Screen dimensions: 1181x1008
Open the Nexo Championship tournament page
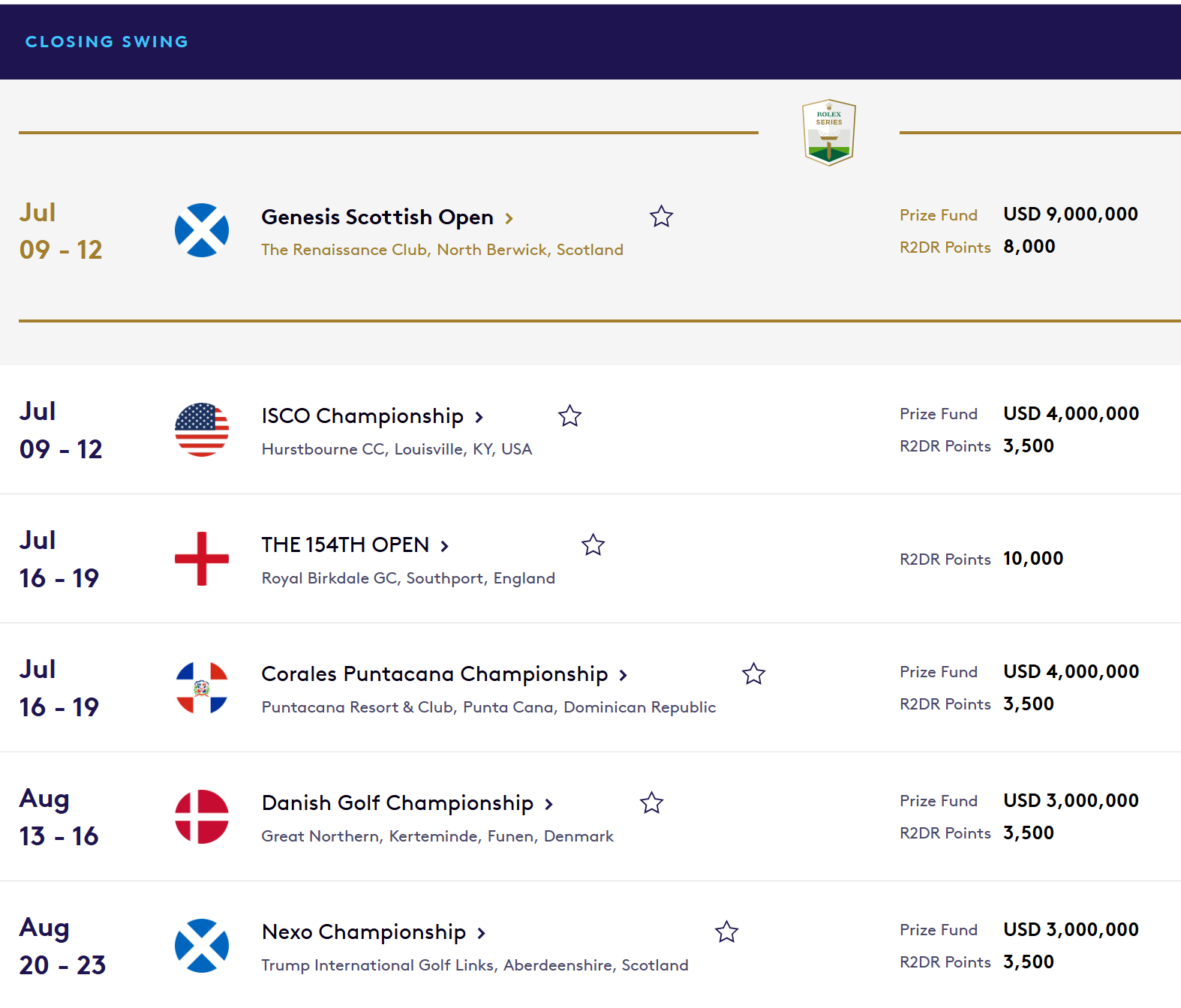(x=364, y=931)
